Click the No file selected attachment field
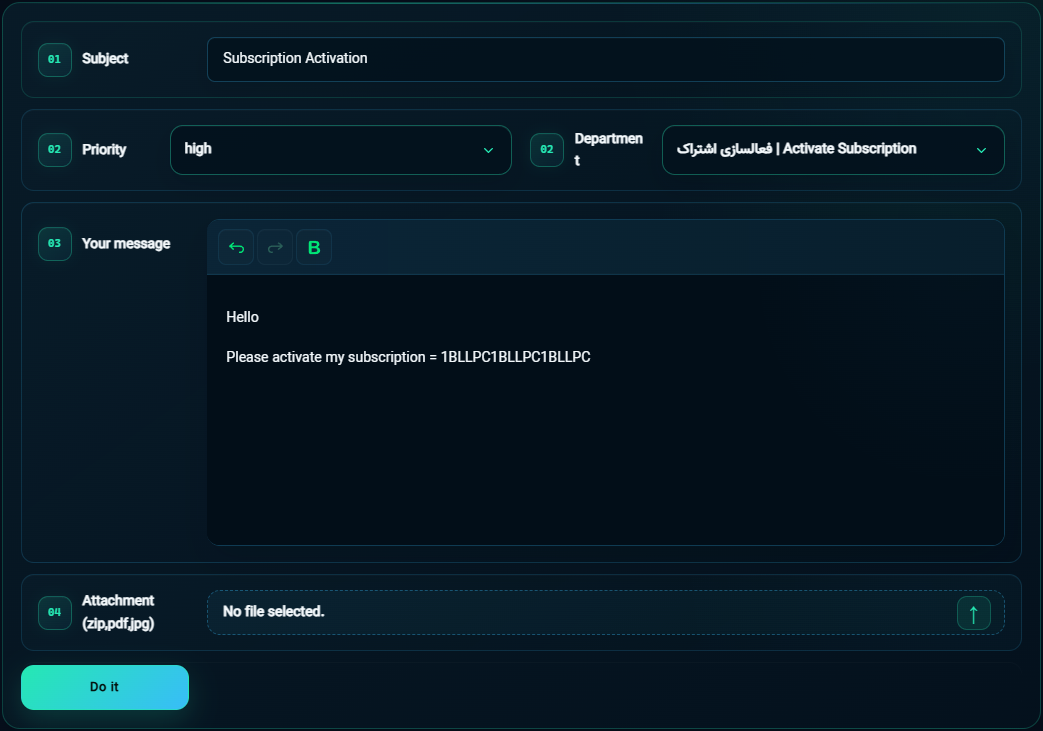 (x=605, y=612)
